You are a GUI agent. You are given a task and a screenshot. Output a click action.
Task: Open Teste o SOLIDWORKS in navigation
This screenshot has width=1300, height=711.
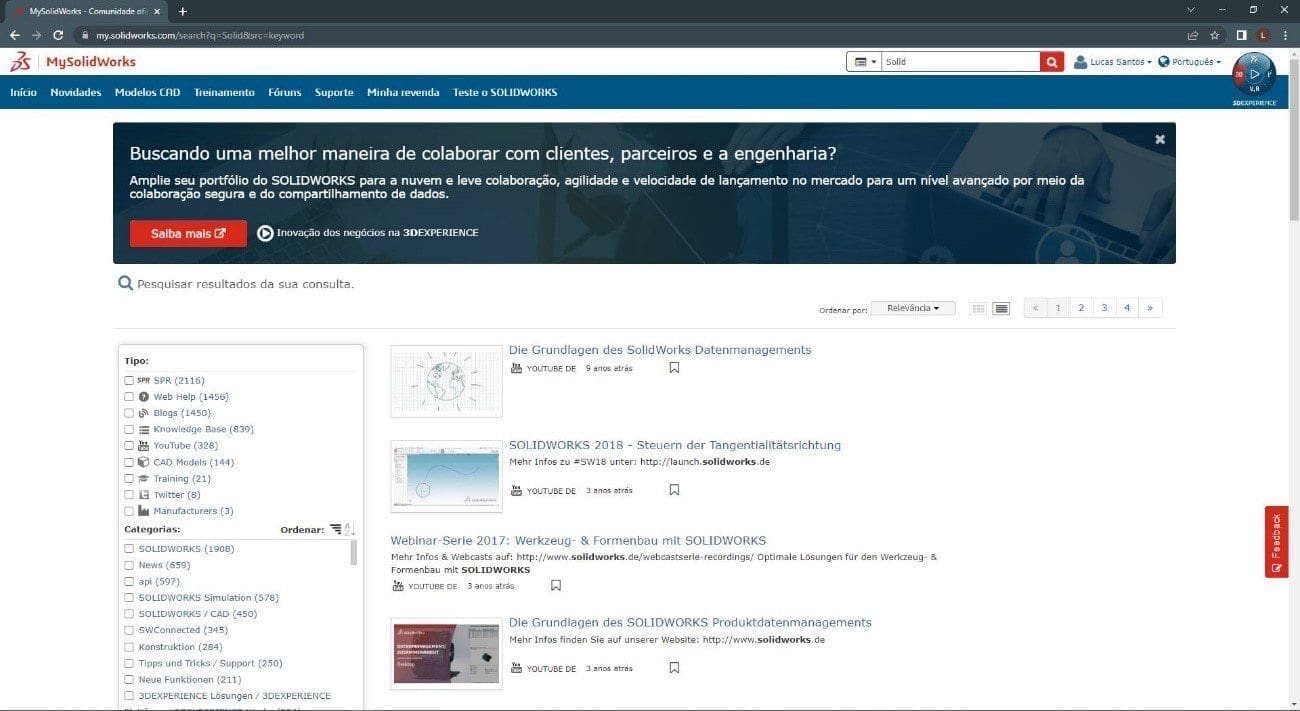(x=505, y=92)
